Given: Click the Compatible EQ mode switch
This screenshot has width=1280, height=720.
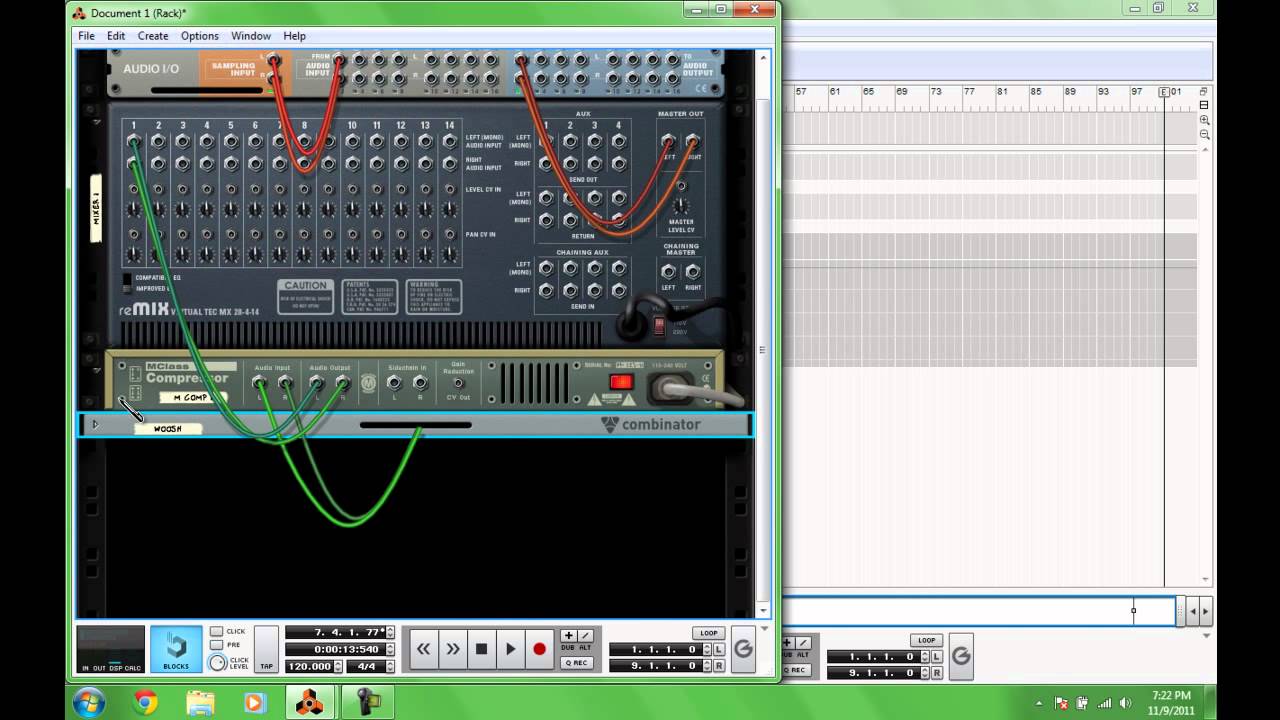Looking at the screenshot, I should (x=127, y=282).
